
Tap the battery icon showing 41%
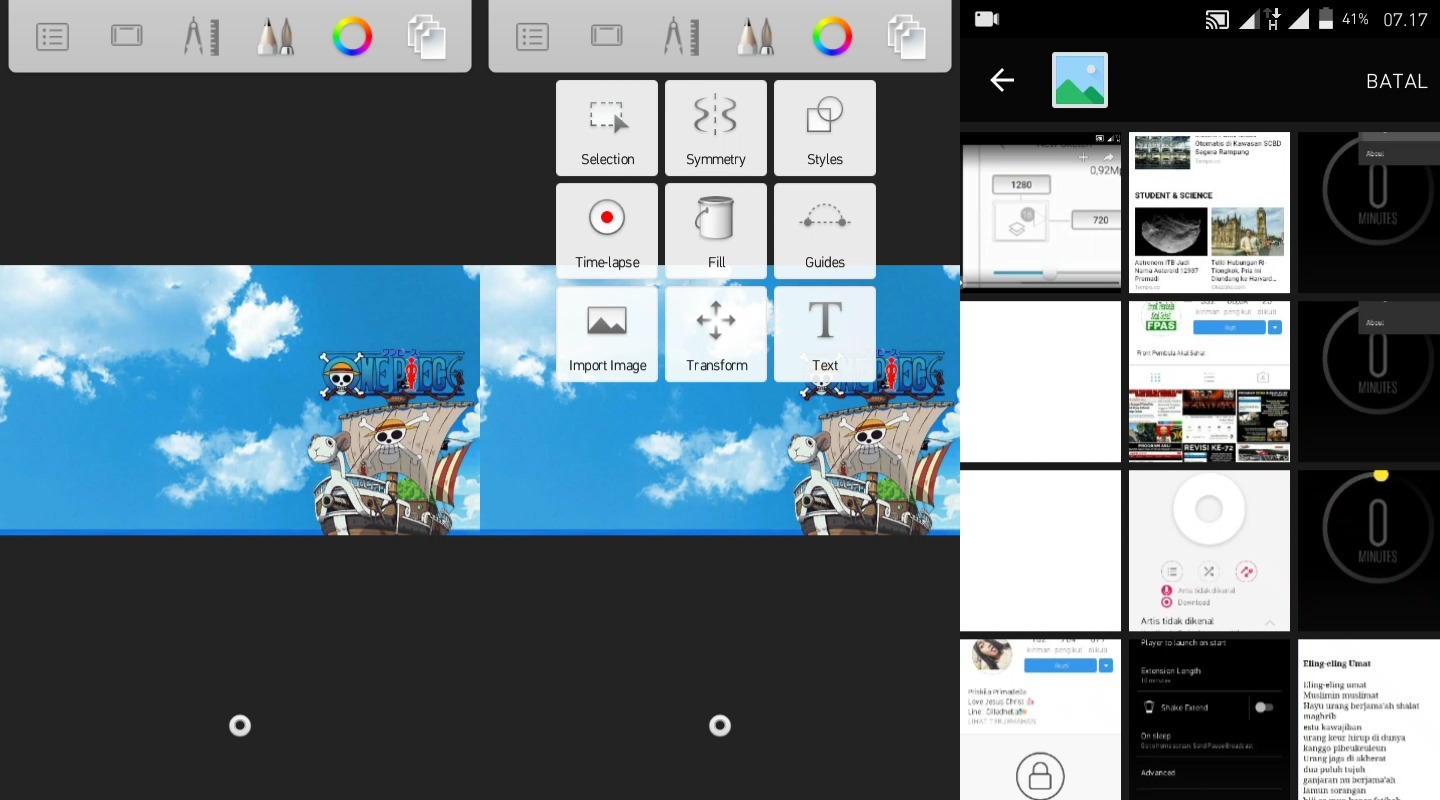click(x=1325, y=19)
